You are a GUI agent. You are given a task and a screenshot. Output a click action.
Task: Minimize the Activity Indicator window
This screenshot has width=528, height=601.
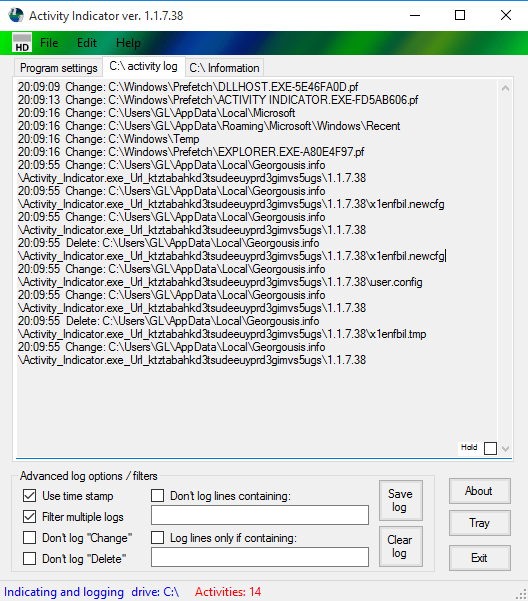pyautogui.click(x=415, y=15)
